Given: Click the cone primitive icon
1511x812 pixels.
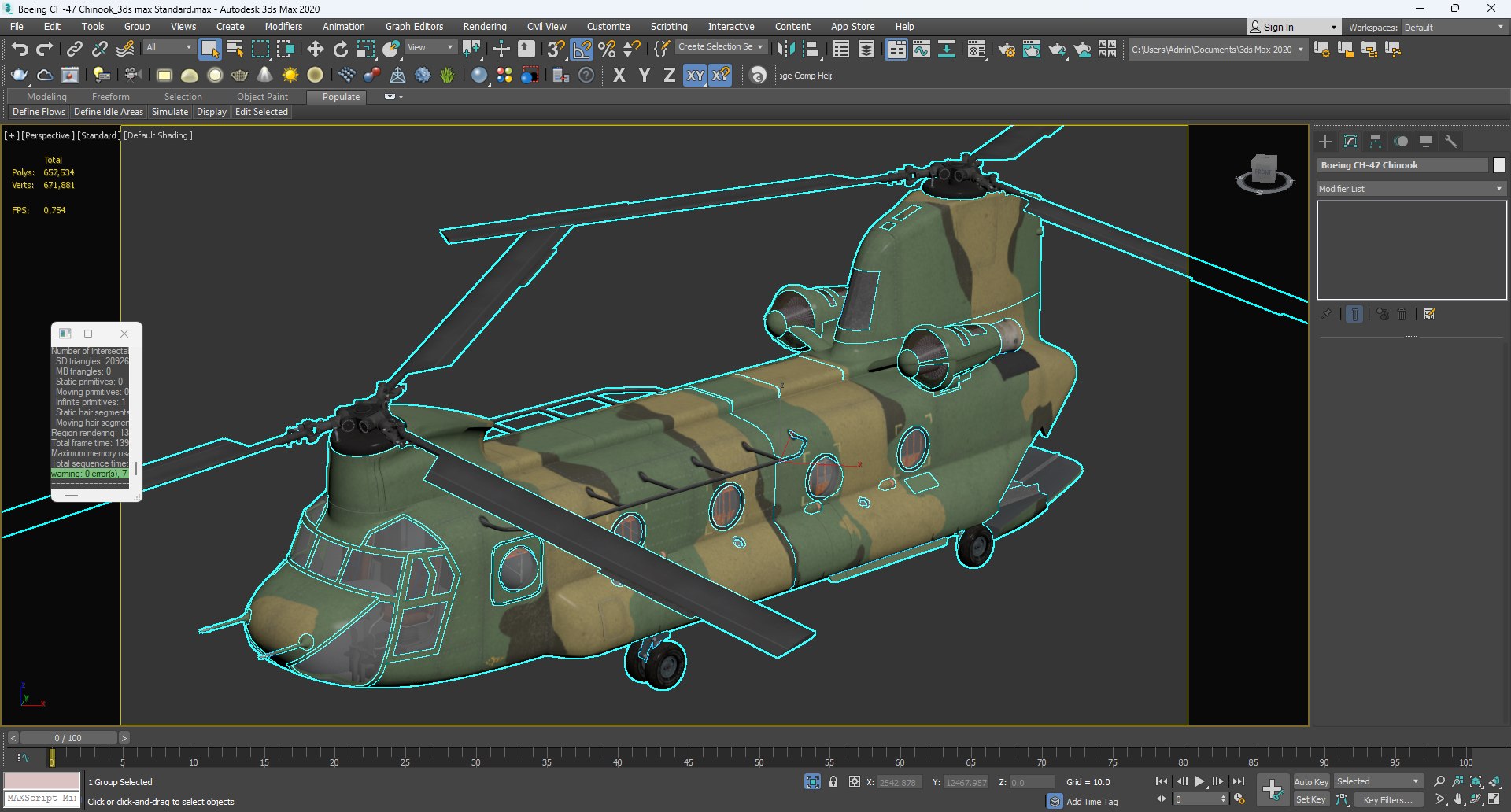Looking at the screenshot, I should tap(264, 76).
